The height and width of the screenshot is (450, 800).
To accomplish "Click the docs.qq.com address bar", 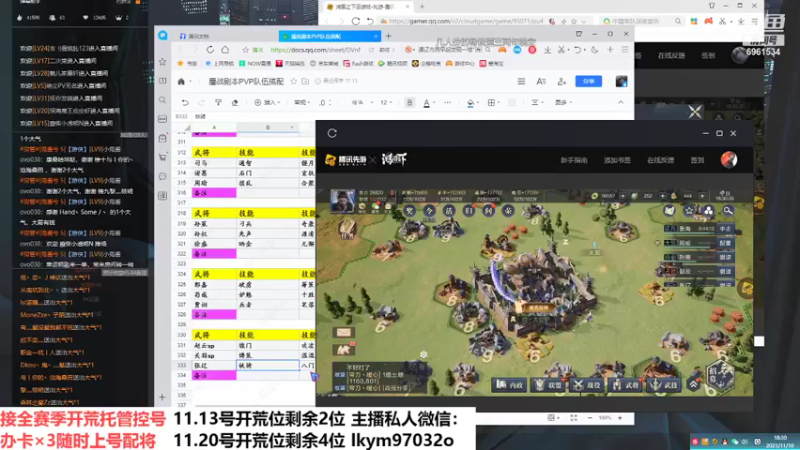I will coord(315,50).
